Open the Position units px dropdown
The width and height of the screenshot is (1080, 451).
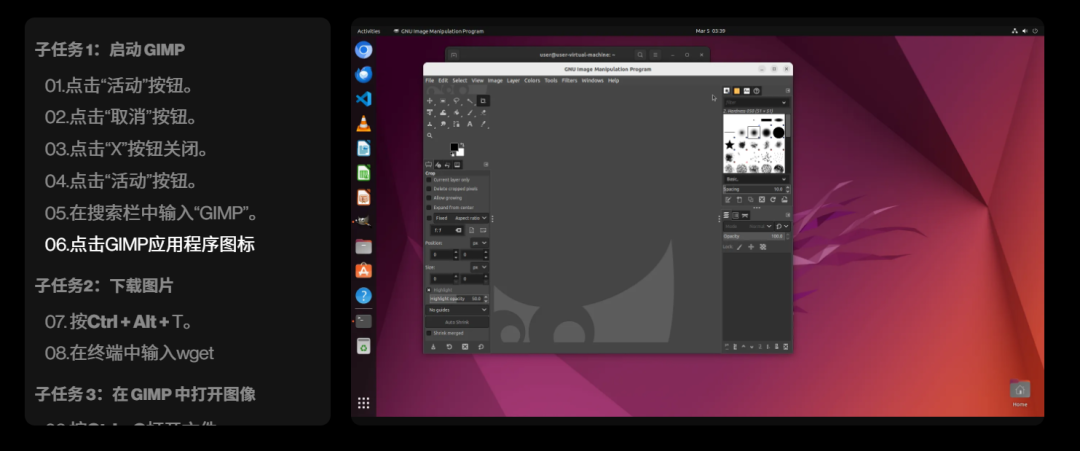[479, 243]
